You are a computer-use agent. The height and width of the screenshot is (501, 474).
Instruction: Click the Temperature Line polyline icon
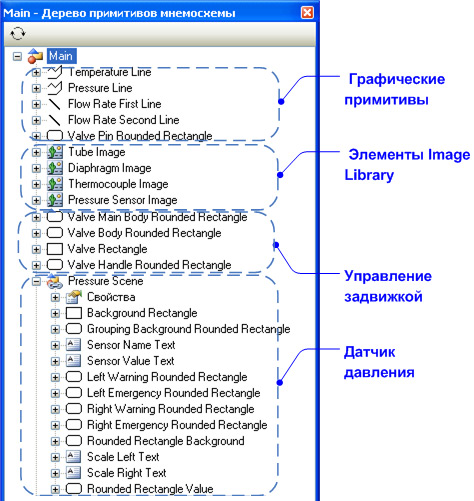pyautogui.click(x=55, y=72)
